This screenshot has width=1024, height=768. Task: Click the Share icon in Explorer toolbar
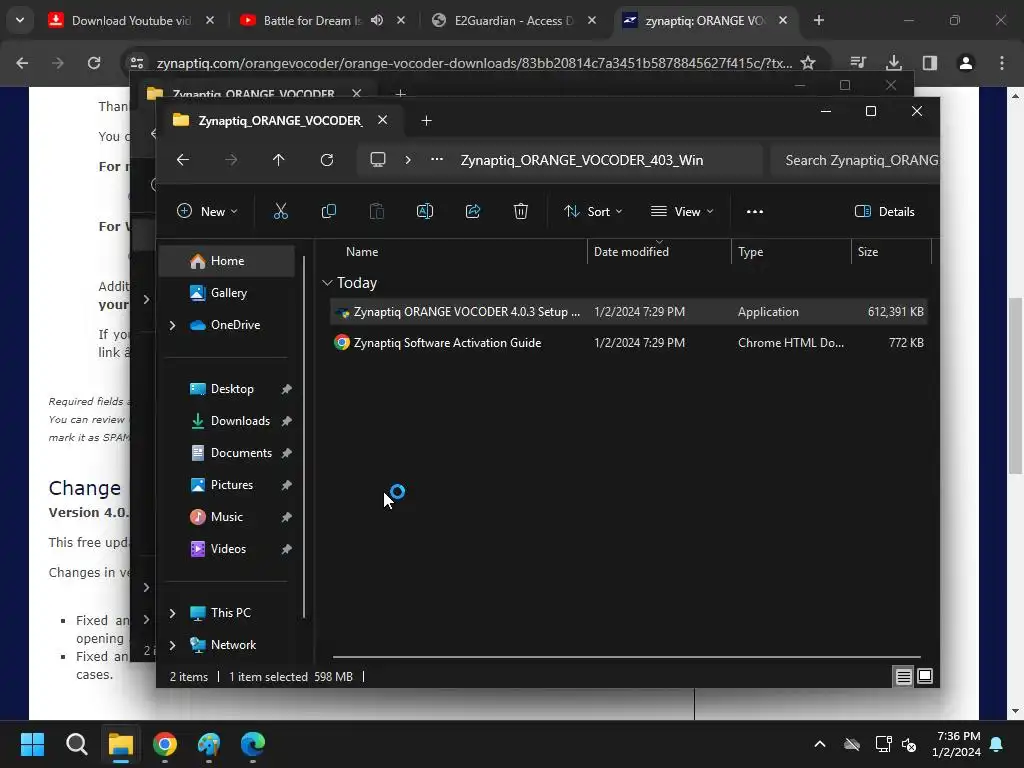pyautogui.click(x=473, y=211)
